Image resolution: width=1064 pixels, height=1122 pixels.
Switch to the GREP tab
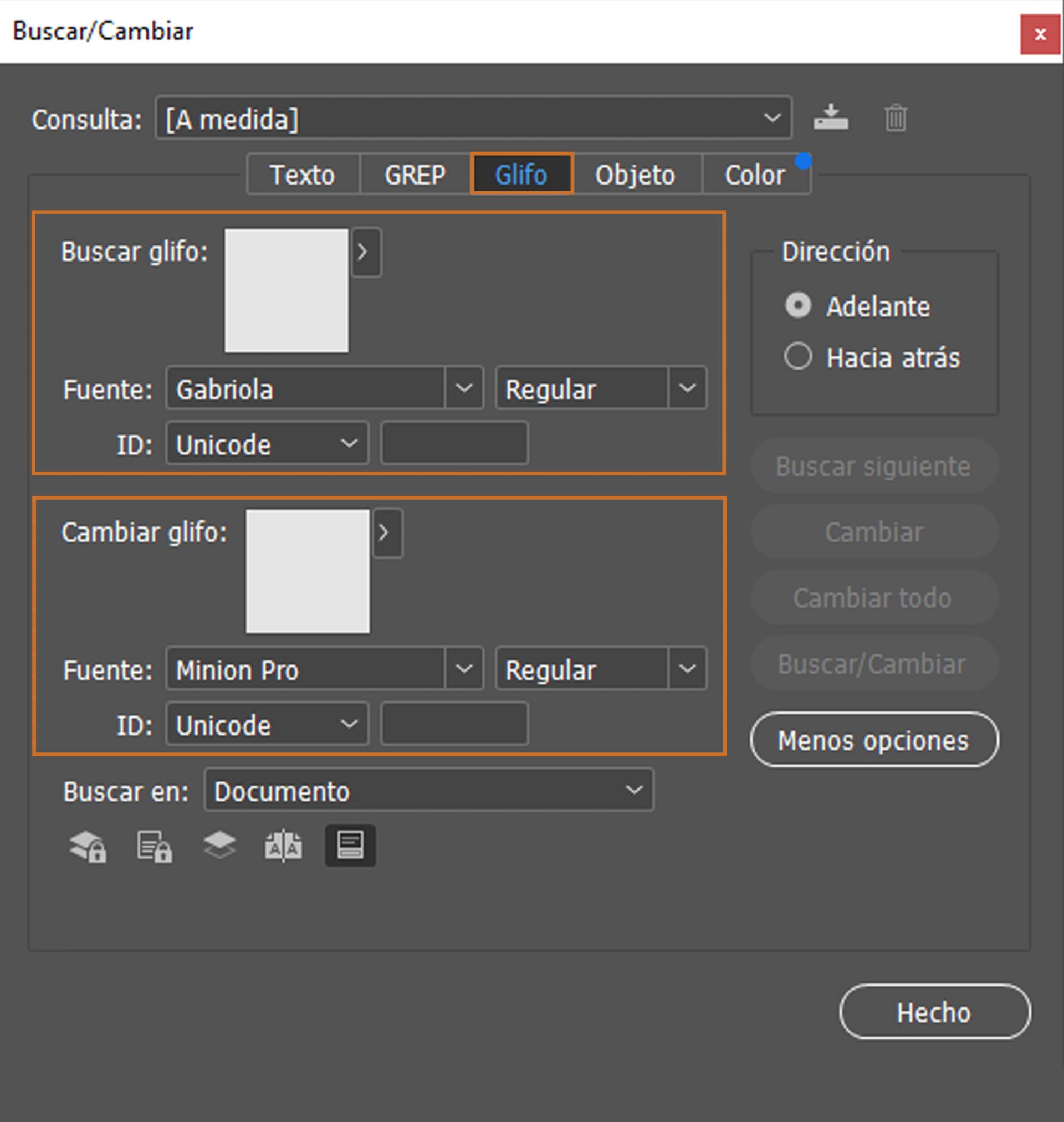413,174
